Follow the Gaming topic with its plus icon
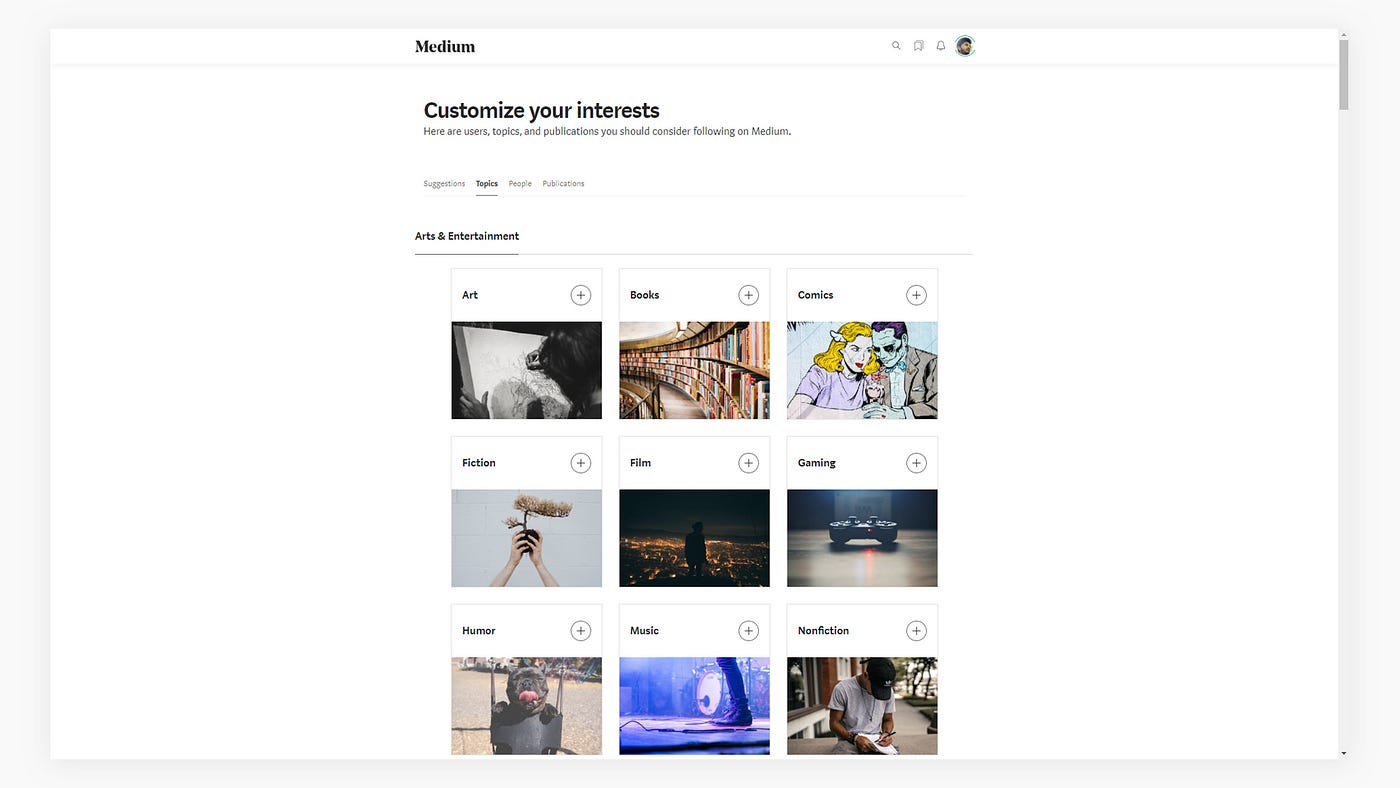 point(916,462)
